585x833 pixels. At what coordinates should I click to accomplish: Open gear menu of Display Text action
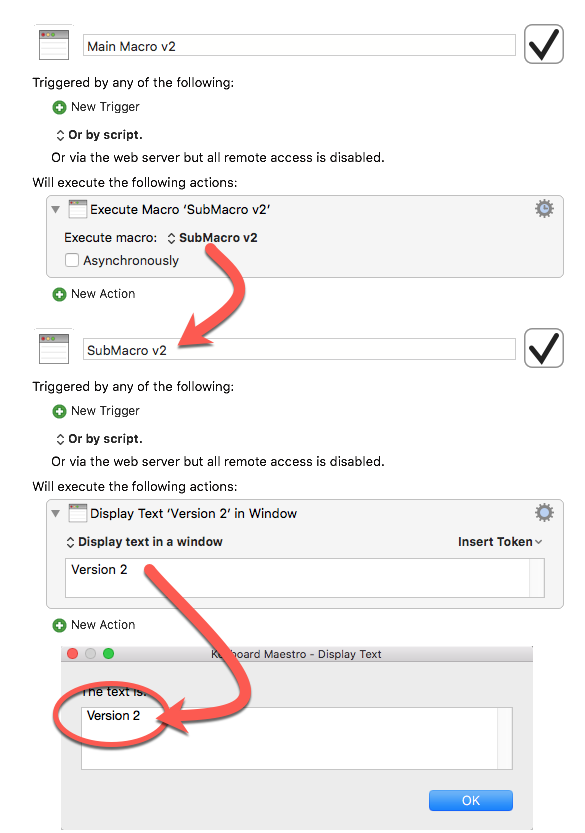pyautogui.click(x=544, y=513)
